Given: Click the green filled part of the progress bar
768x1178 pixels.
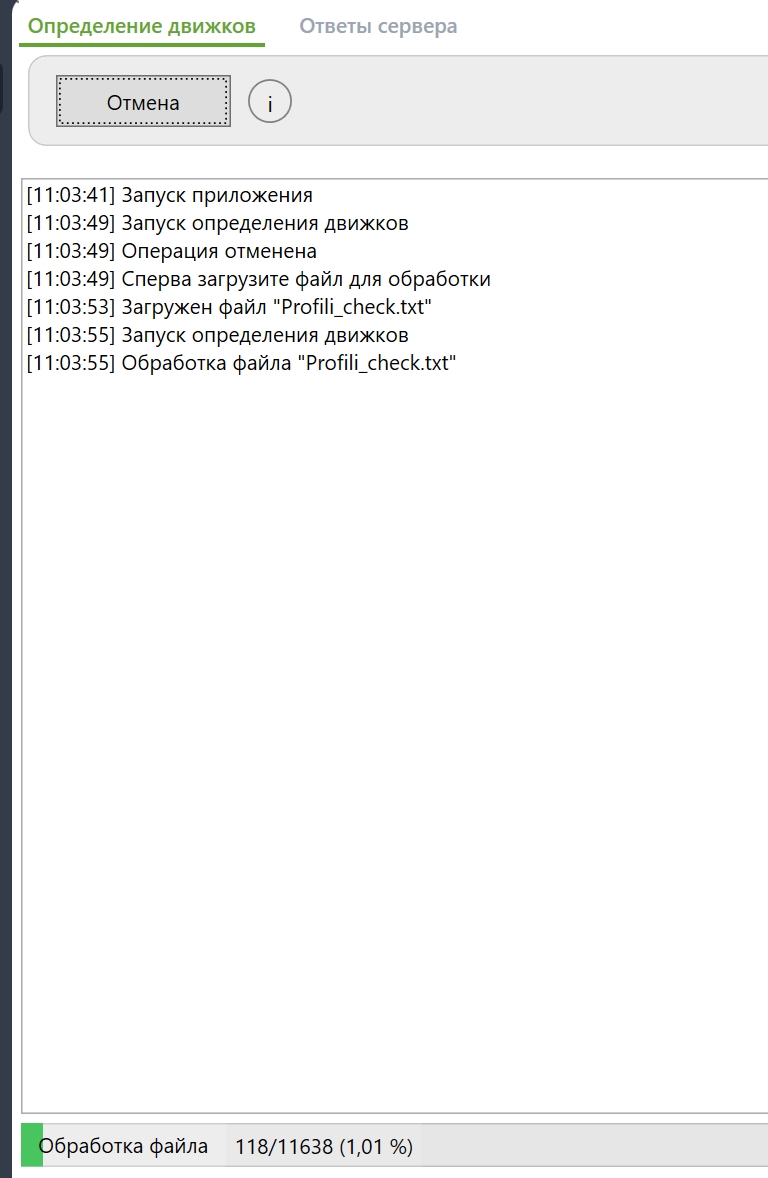Looking at the screenshot, I should click(32, 1146).
